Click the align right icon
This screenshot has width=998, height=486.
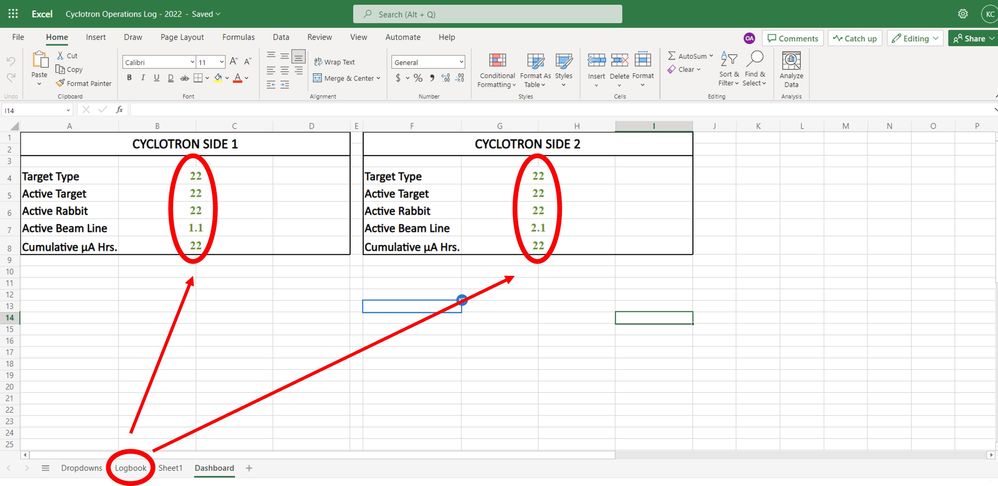tap(298, 70)
